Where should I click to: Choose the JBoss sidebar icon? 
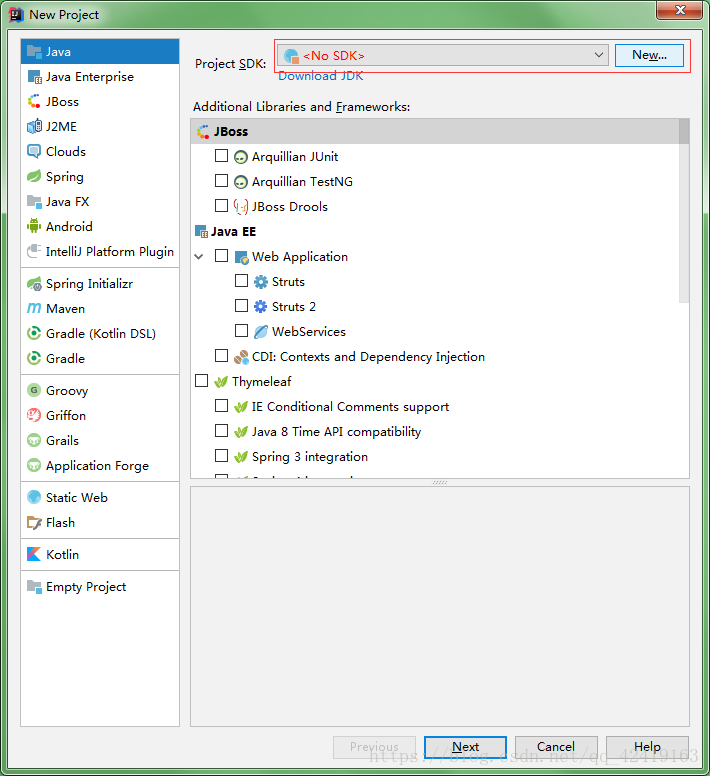(34, 101)
